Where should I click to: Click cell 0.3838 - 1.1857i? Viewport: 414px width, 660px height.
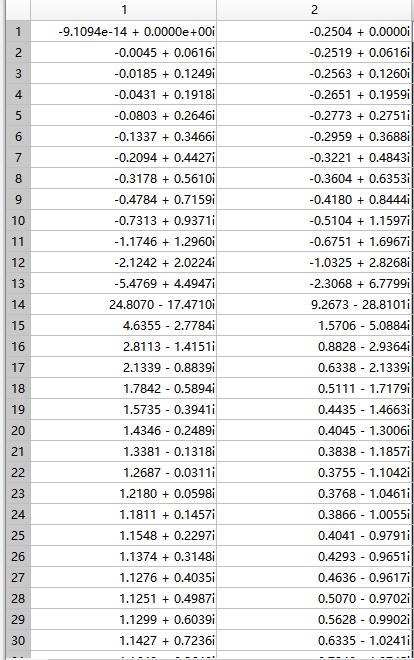[314, 451]
